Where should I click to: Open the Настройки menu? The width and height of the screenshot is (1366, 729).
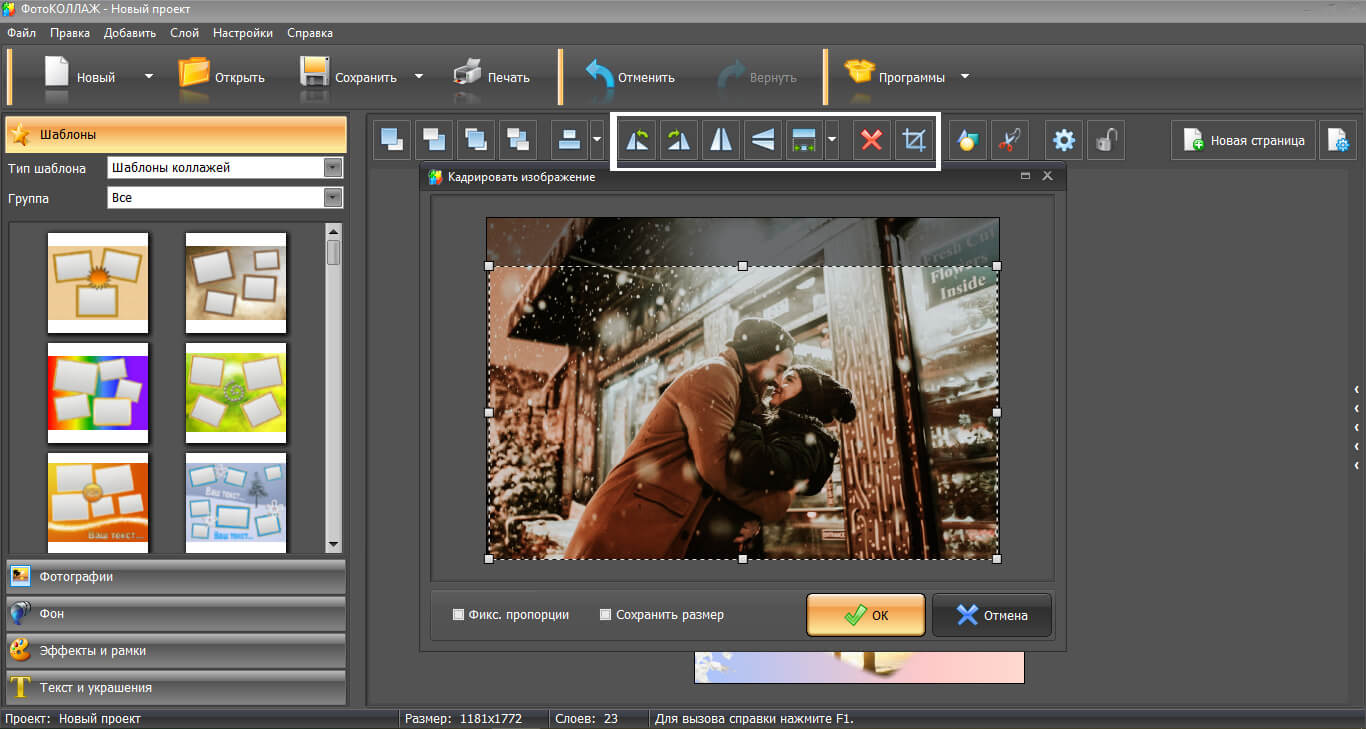click(242, 33)
